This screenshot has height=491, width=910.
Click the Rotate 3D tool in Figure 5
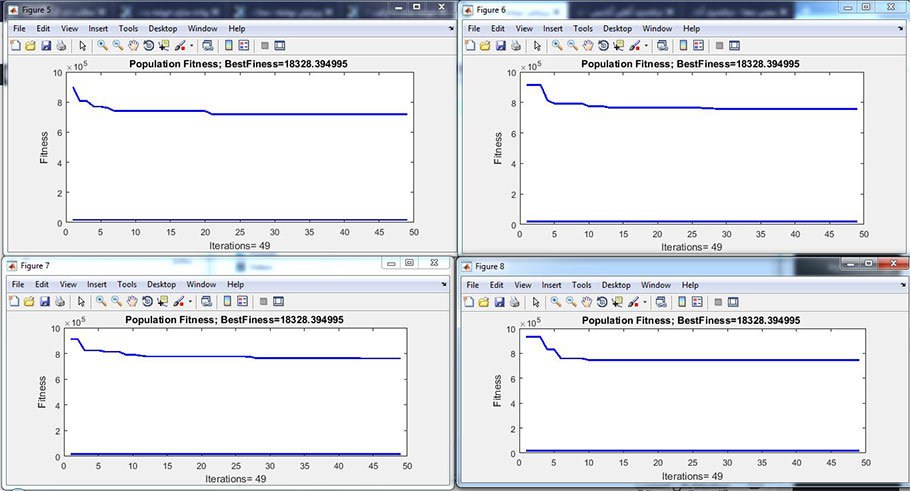[148, 45]
